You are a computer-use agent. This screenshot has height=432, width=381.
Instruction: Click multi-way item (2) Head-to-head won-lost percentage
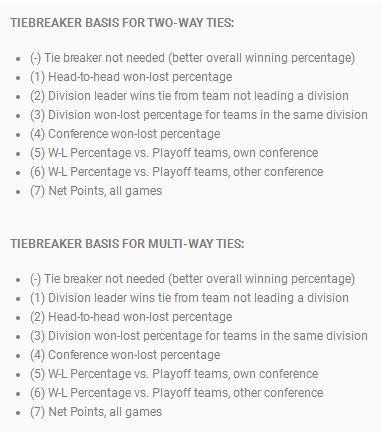pos(131,317)
